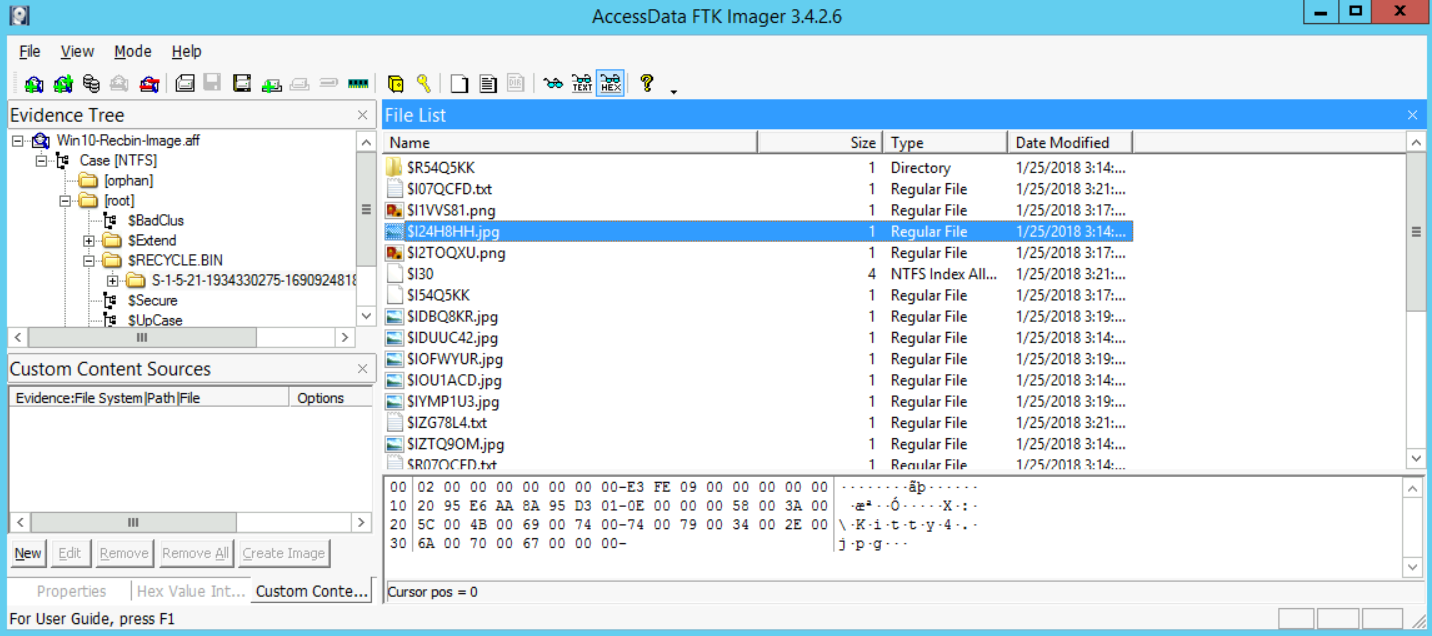Click the Obtain Protected Files safe icon
This screenshot has width=1432, height=636.
396,84
